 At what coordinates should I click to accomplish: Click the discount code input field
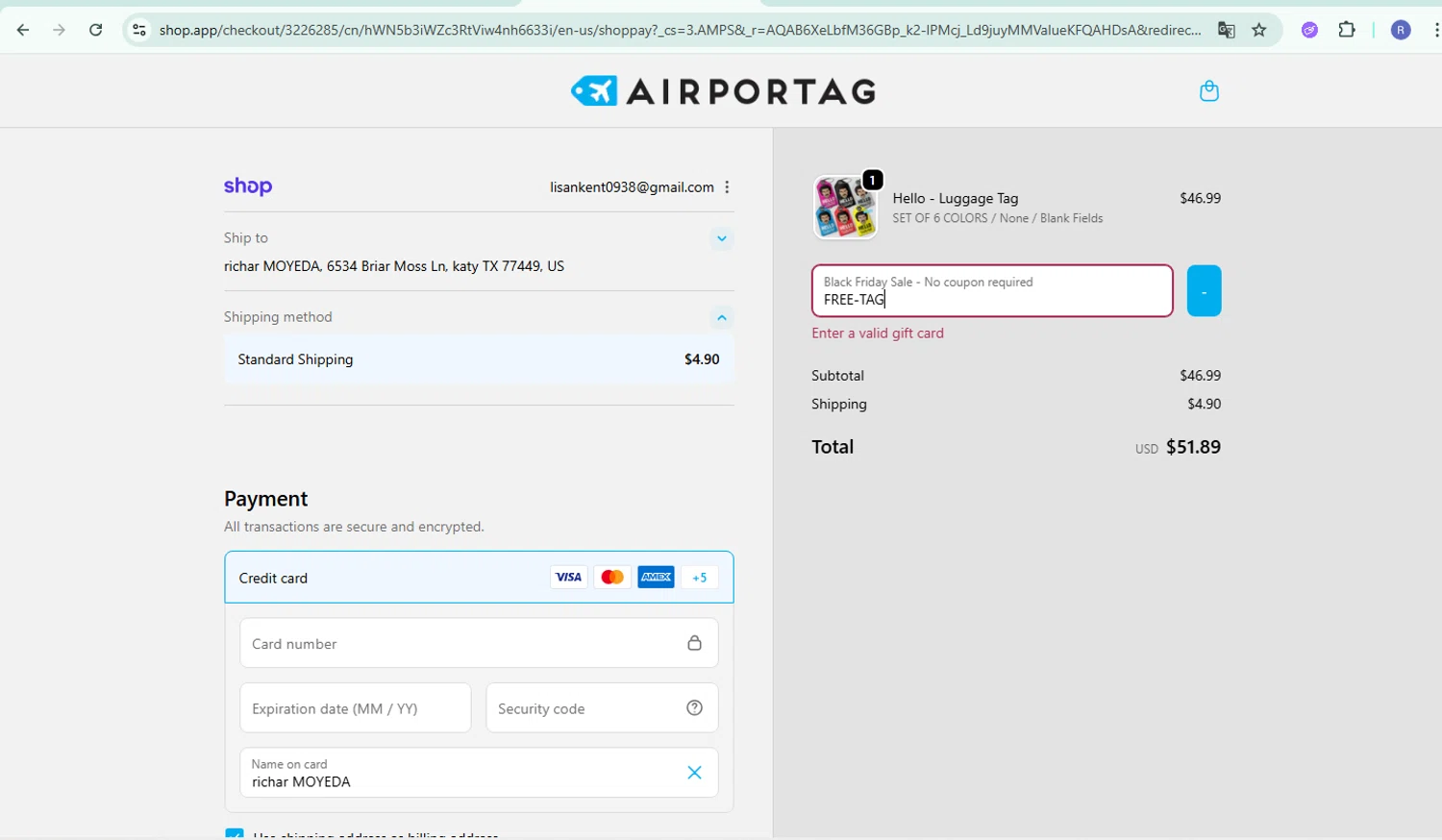992,291
